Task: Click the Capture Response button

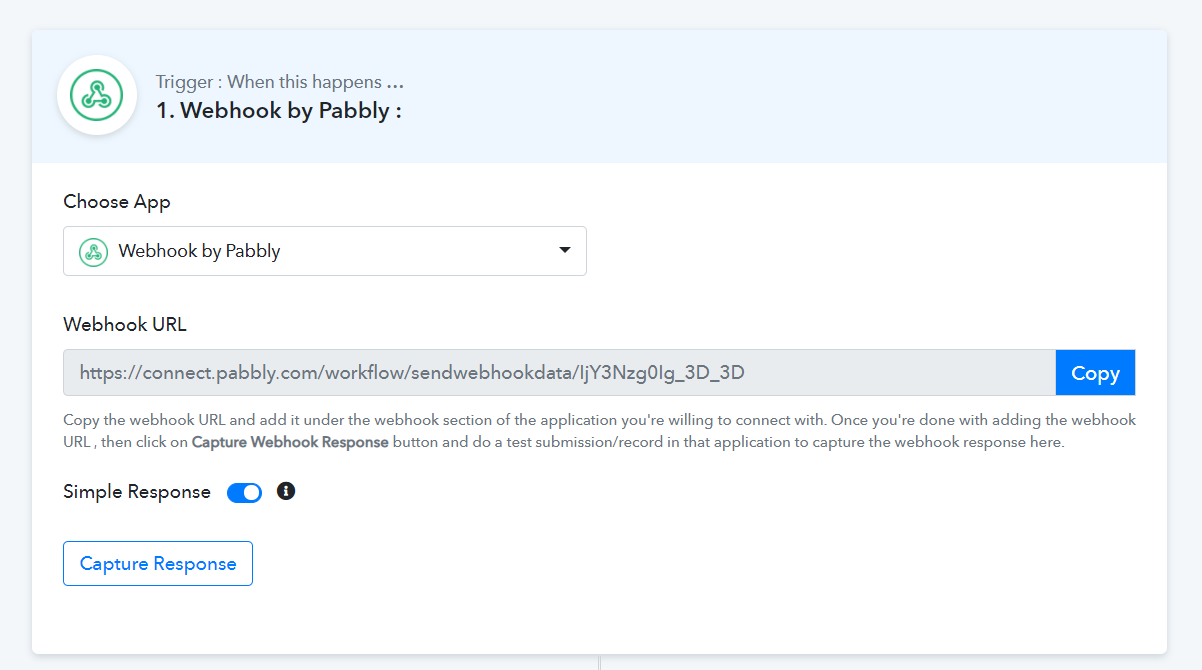Action: click(x=158, y=564)
